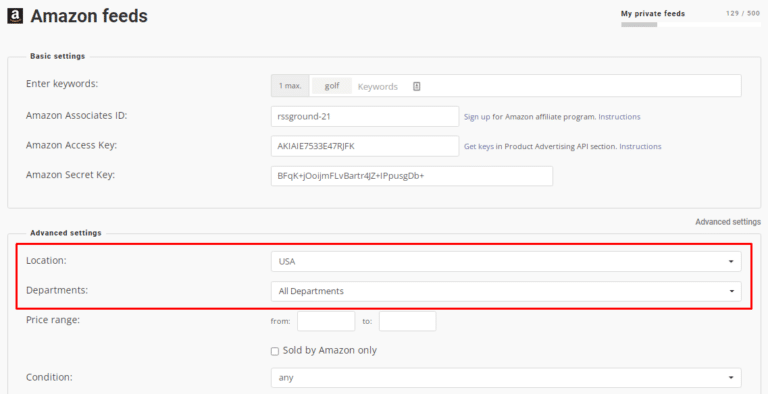Click the Price range label
This screenshot has height=394, width=768.
tap(53, 320)
